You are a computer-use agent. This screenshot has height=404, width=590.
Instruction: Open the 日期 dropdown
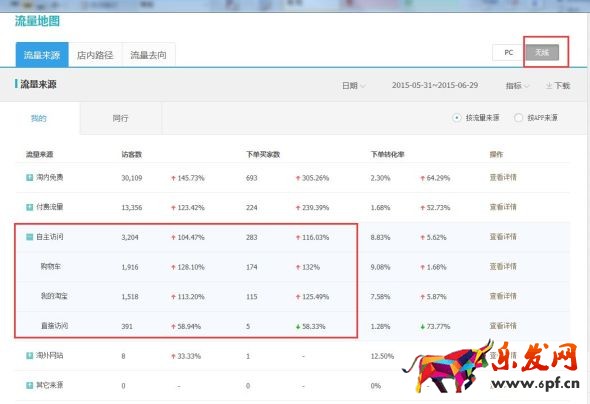[x=353, y=86]
